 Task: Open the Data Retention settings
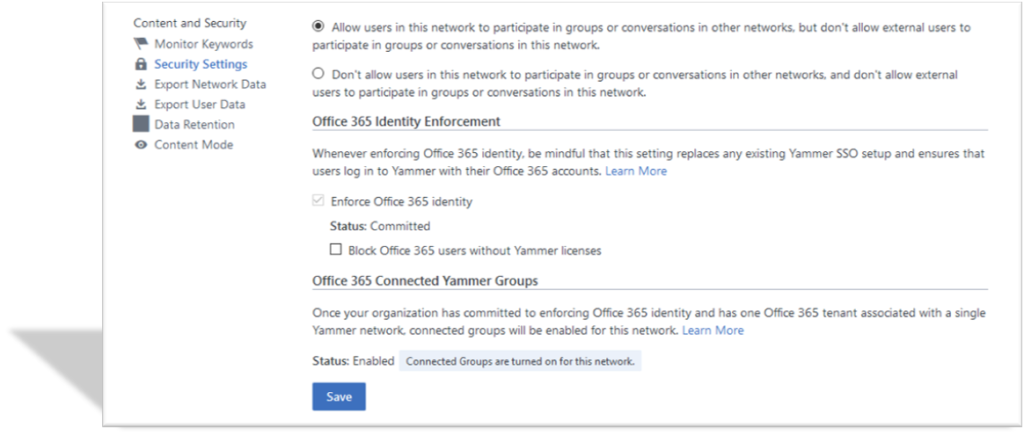[194, 125]
